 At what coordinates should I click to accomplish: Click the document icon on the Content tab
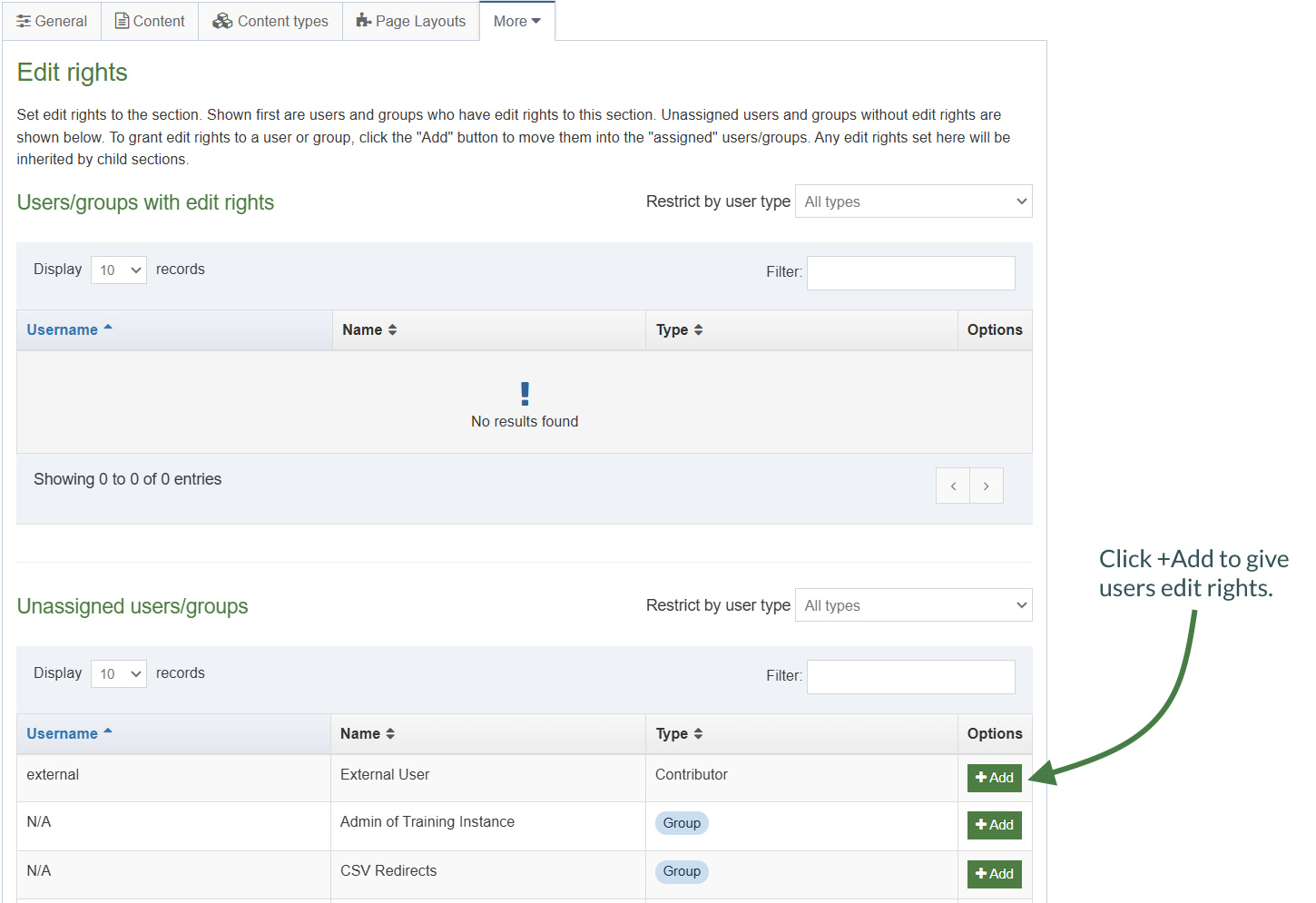tap(123, 20)
